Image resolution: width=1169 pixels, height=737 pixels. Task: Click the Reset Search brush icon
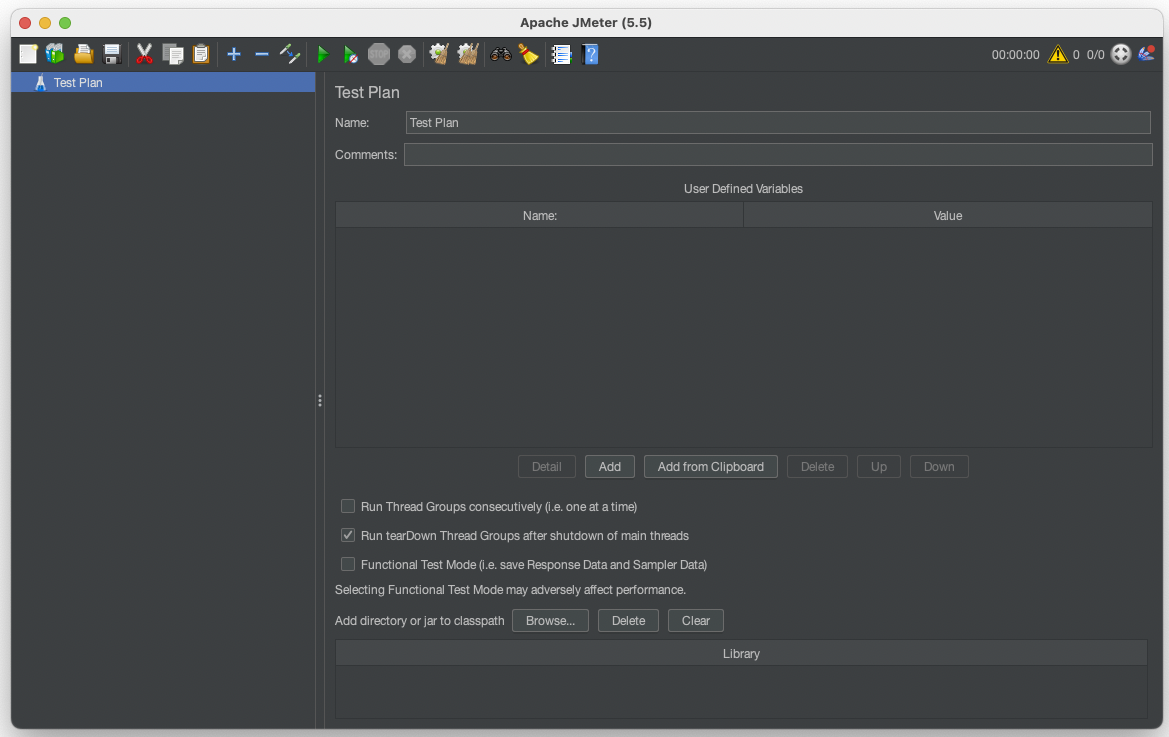[529, 54]
